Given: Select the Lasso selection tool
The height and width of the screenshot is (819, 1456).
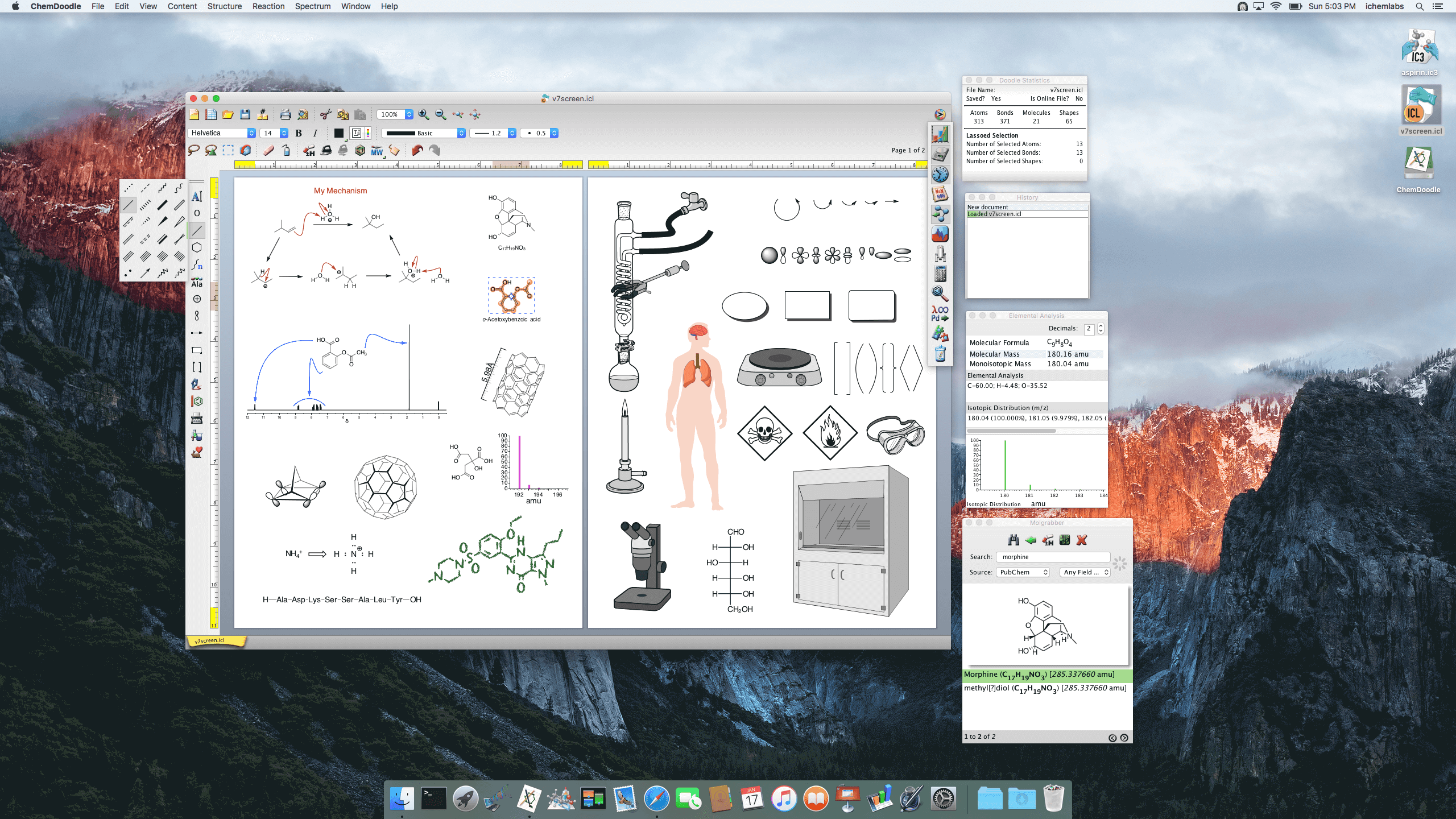Looking at the screenshot, I should 194,151.
